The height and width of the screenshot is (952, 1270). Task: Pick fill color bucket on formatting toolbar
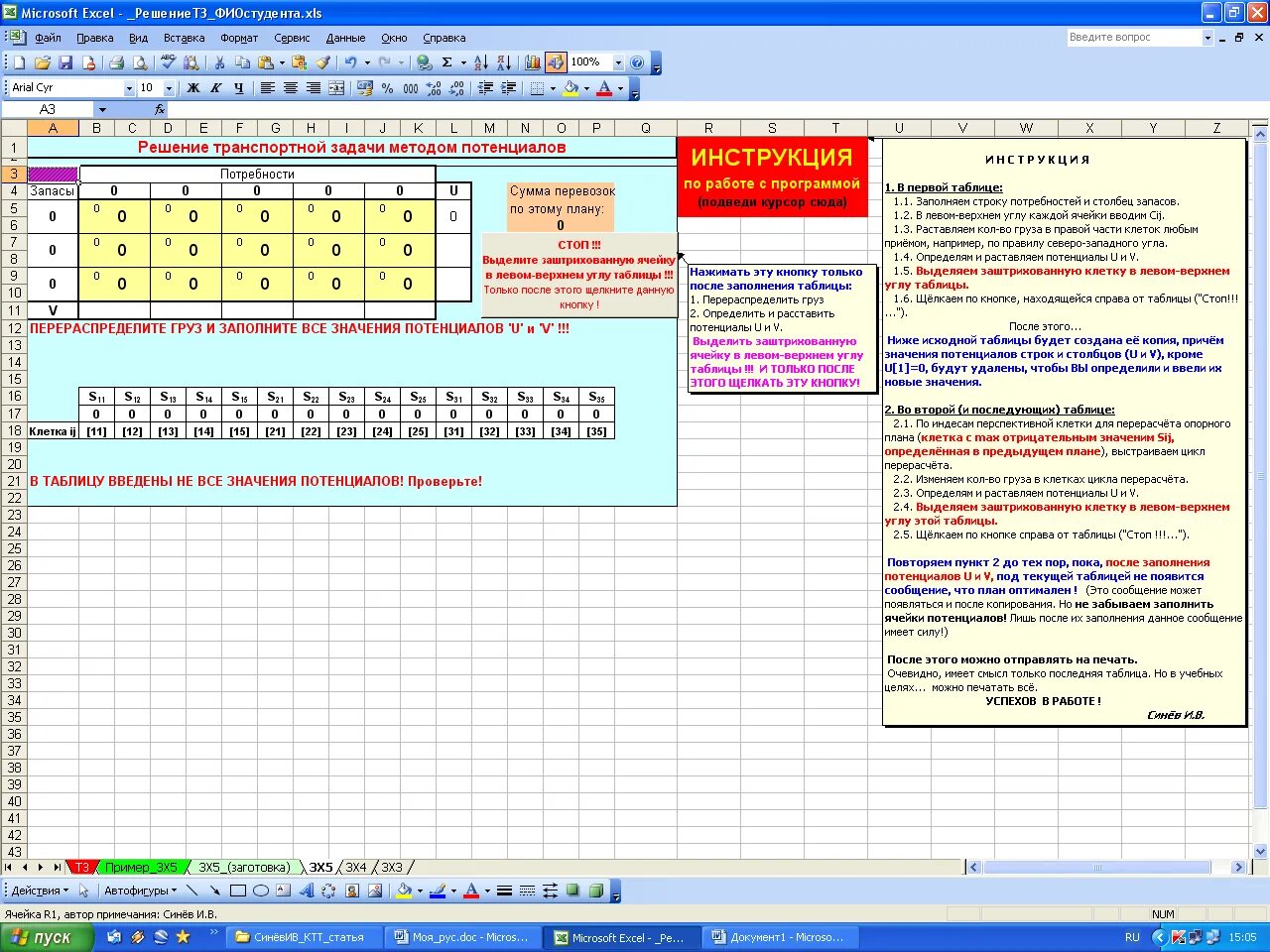point(571,88)
